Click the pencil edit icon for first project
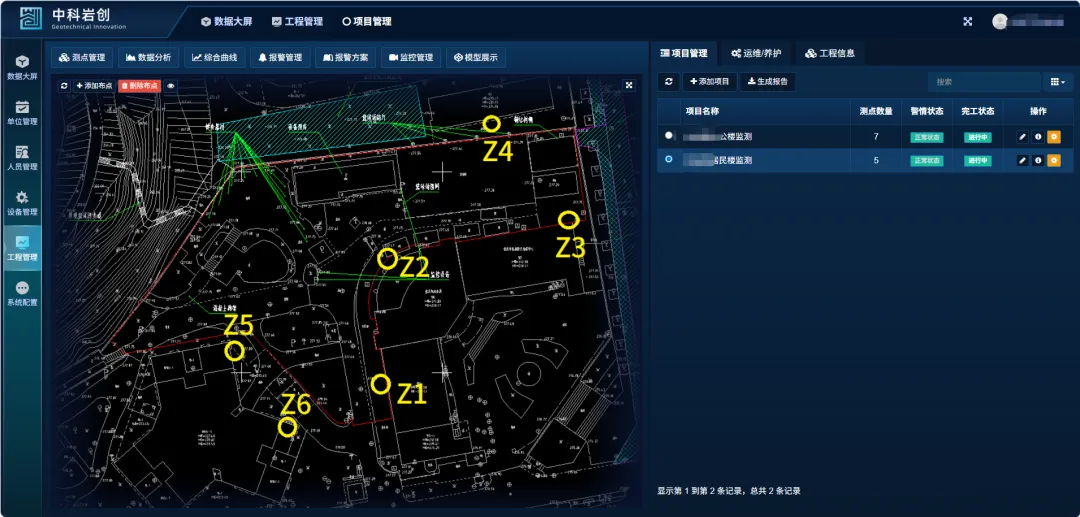1080x517 pixels. (x=1022, y=136)
